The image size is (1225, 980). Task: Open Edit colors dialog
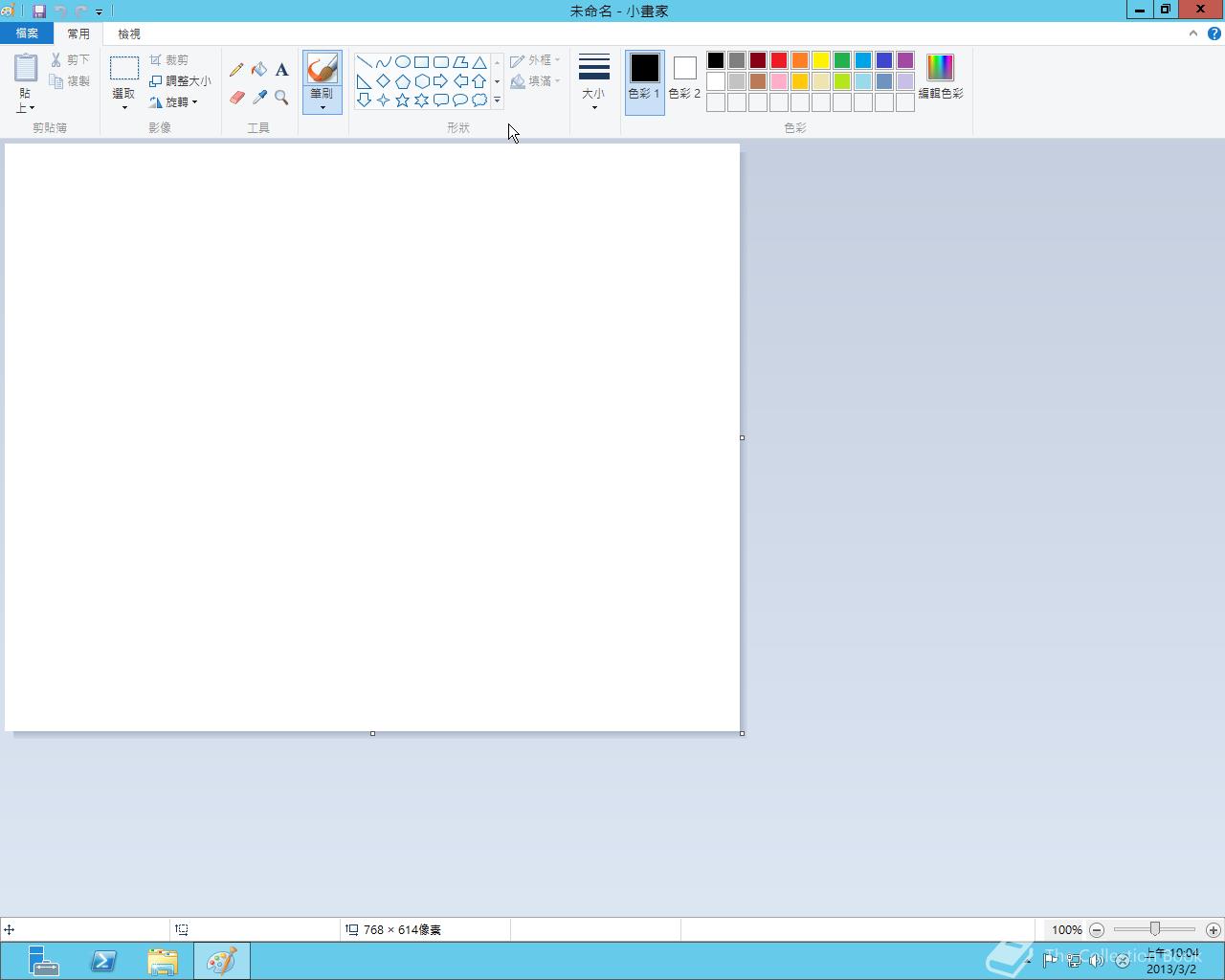pos(941,78)
